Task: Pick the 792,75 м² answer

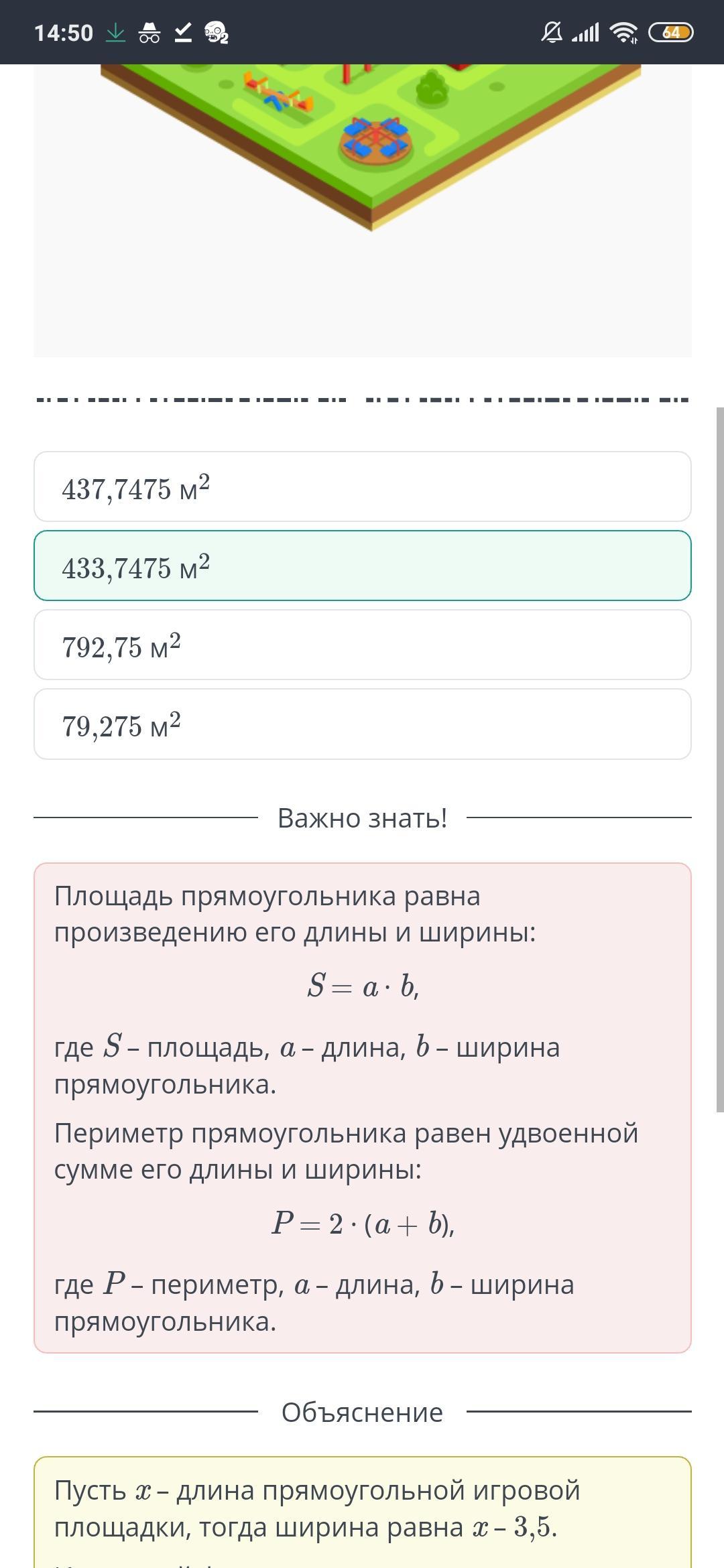Action: (362, 645)
